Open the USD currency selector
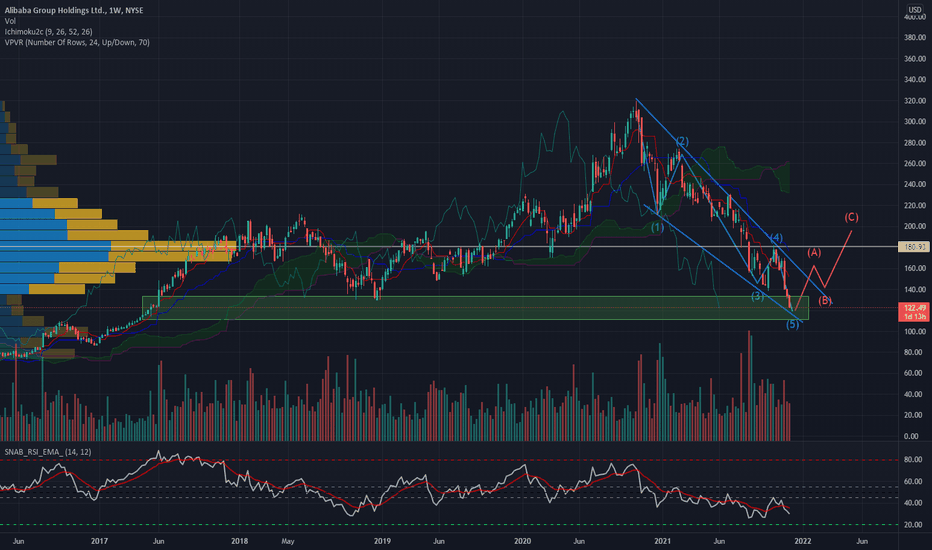932x550 pixels. 914,10
